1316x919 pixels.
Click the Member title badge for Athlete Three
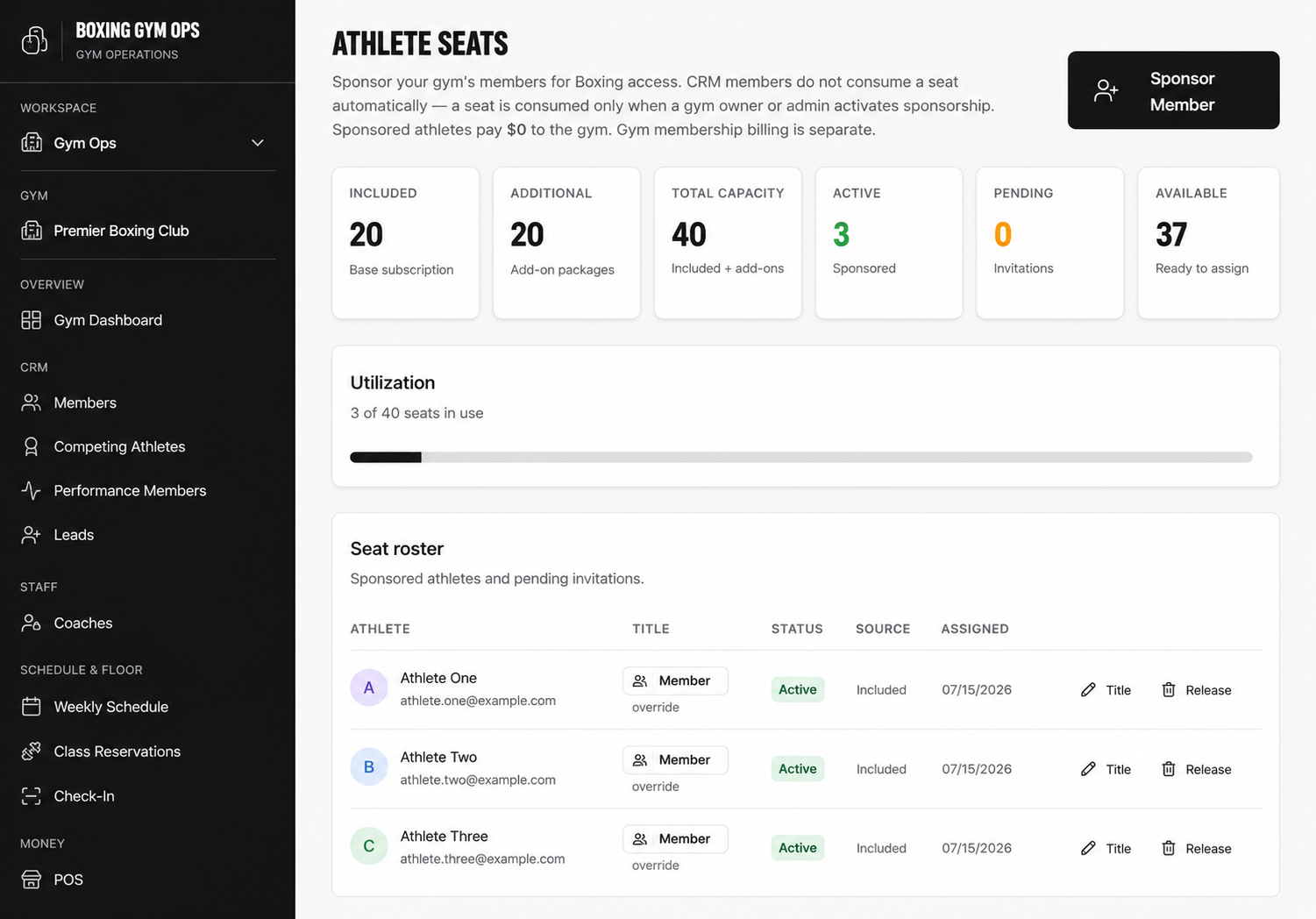675,838
